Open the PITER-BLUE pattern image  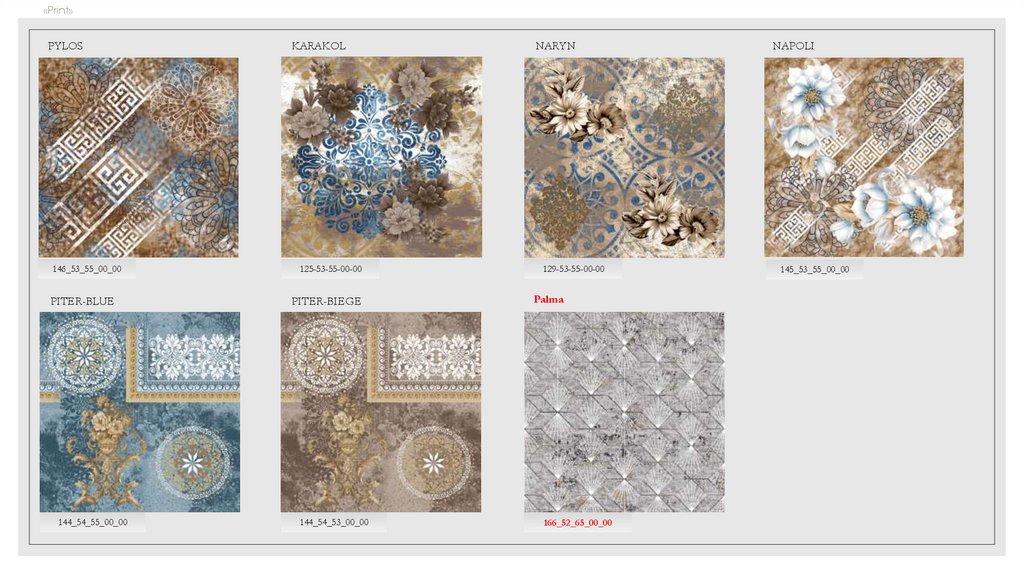tap(140, 412)
